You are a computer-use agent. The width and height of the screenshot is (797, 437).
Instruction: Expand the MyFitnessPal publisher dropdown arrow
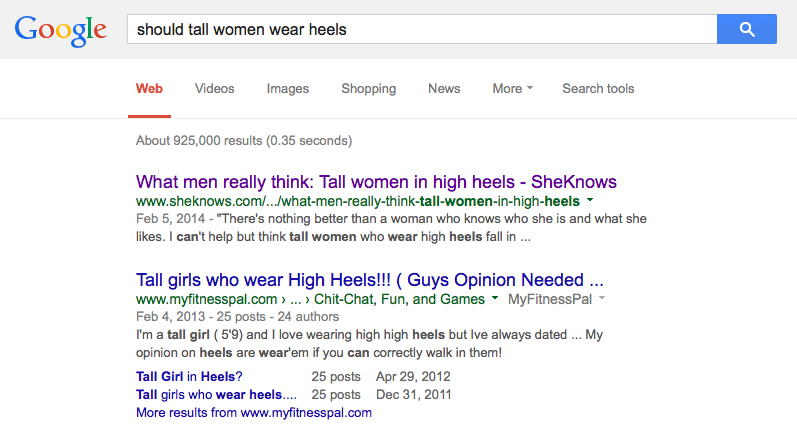[602, 298]
